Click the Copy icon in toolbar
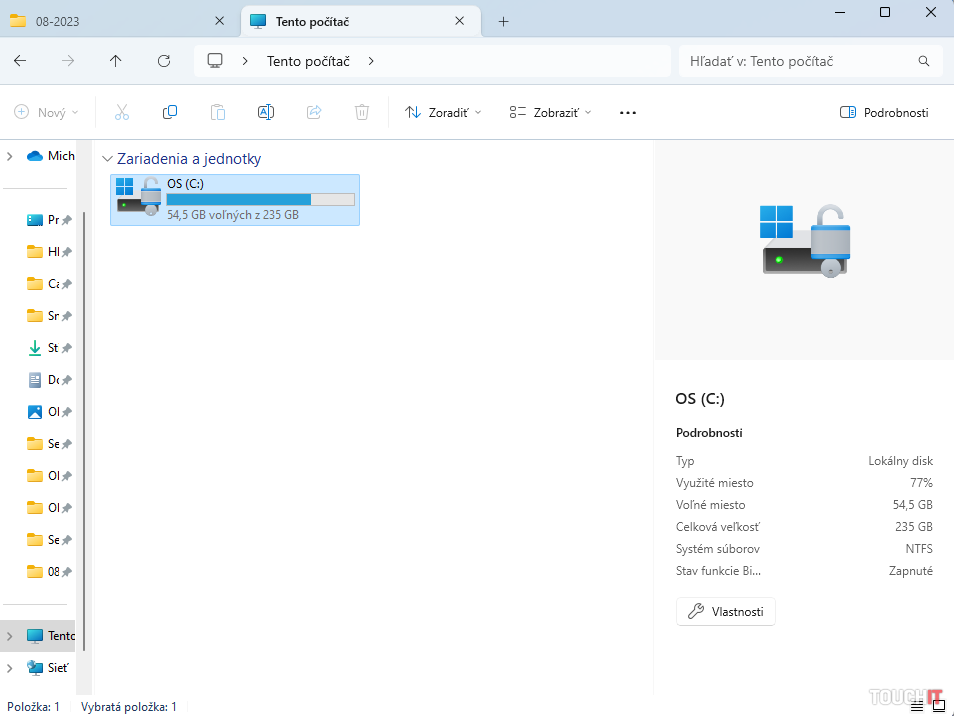The width and height of the screenshot is (954, 716). point(170,113)
